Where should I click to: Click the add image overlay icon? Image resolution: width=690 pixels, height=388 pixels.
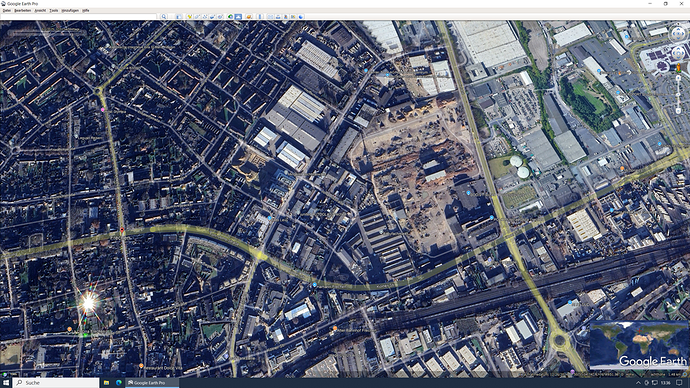tap(212, 17)
